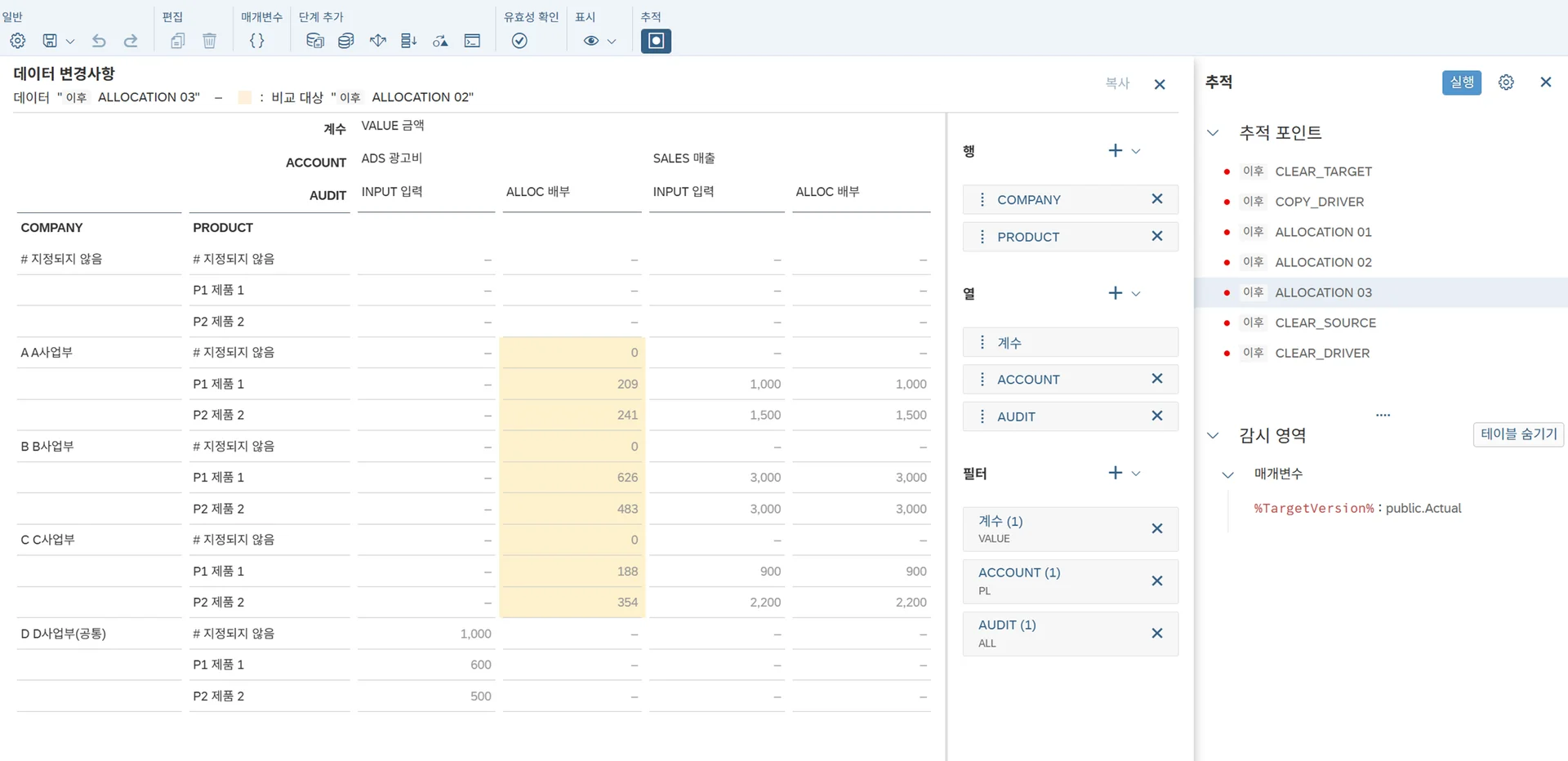Add advanced formula script step icon
This screenshot has width=1568, height=761.
[472, 41]
